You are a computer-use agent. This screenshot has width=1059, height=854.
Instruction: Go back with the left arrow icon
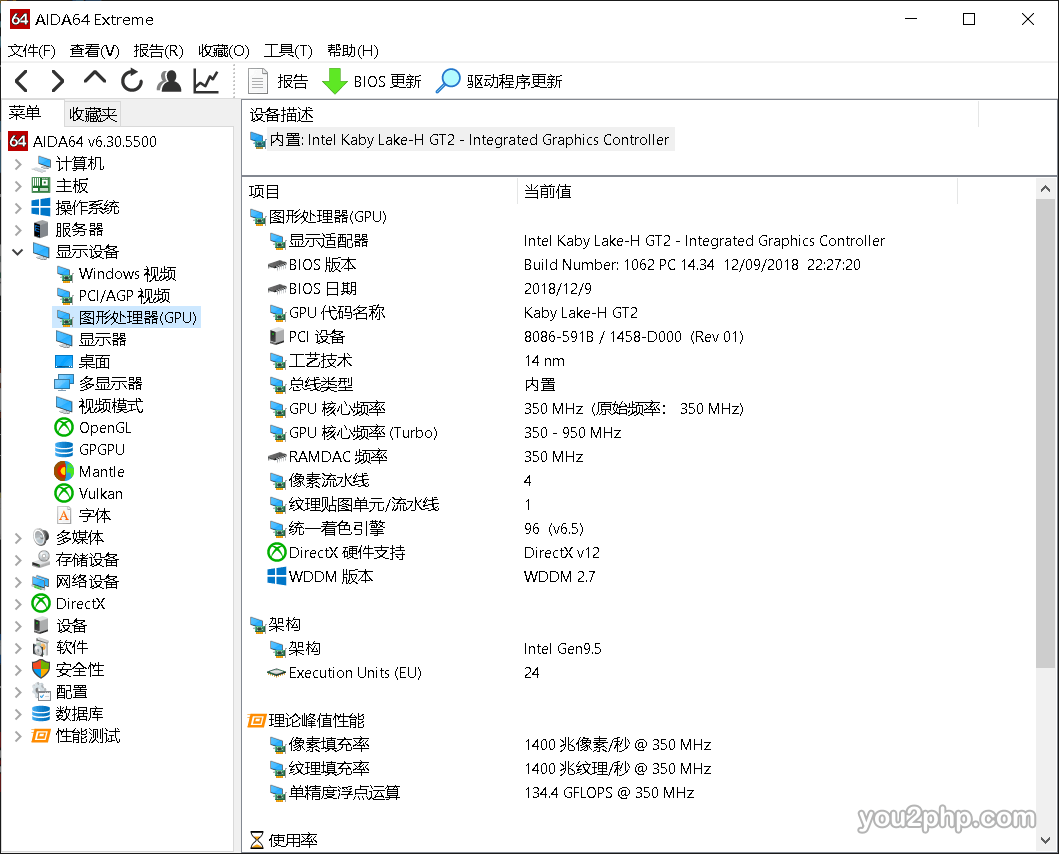(x=22, y=81)
